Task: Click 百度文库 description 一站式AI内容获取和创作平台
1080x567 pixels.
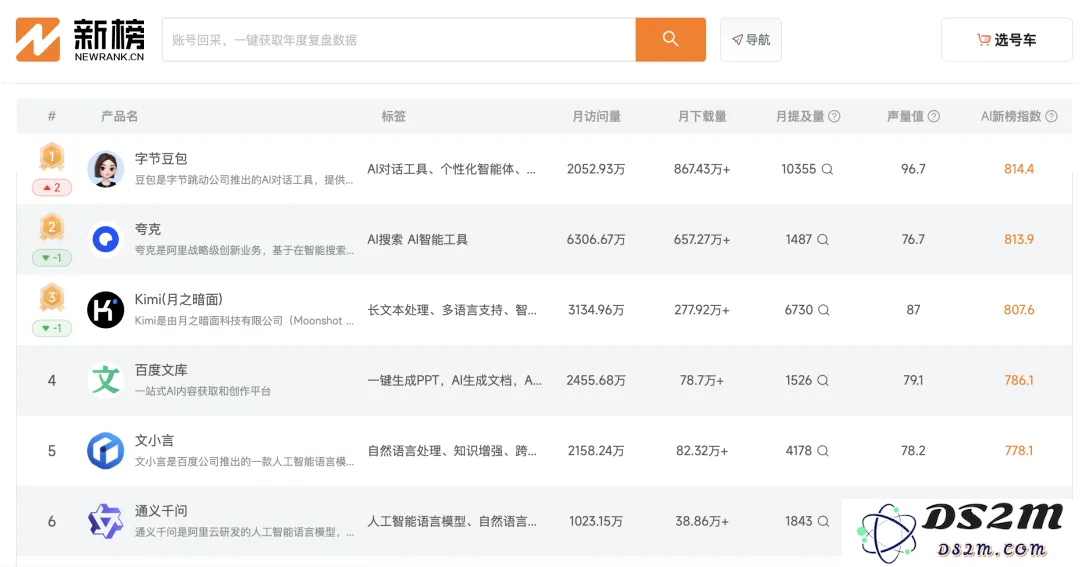Action: click(x=202, y=391)
